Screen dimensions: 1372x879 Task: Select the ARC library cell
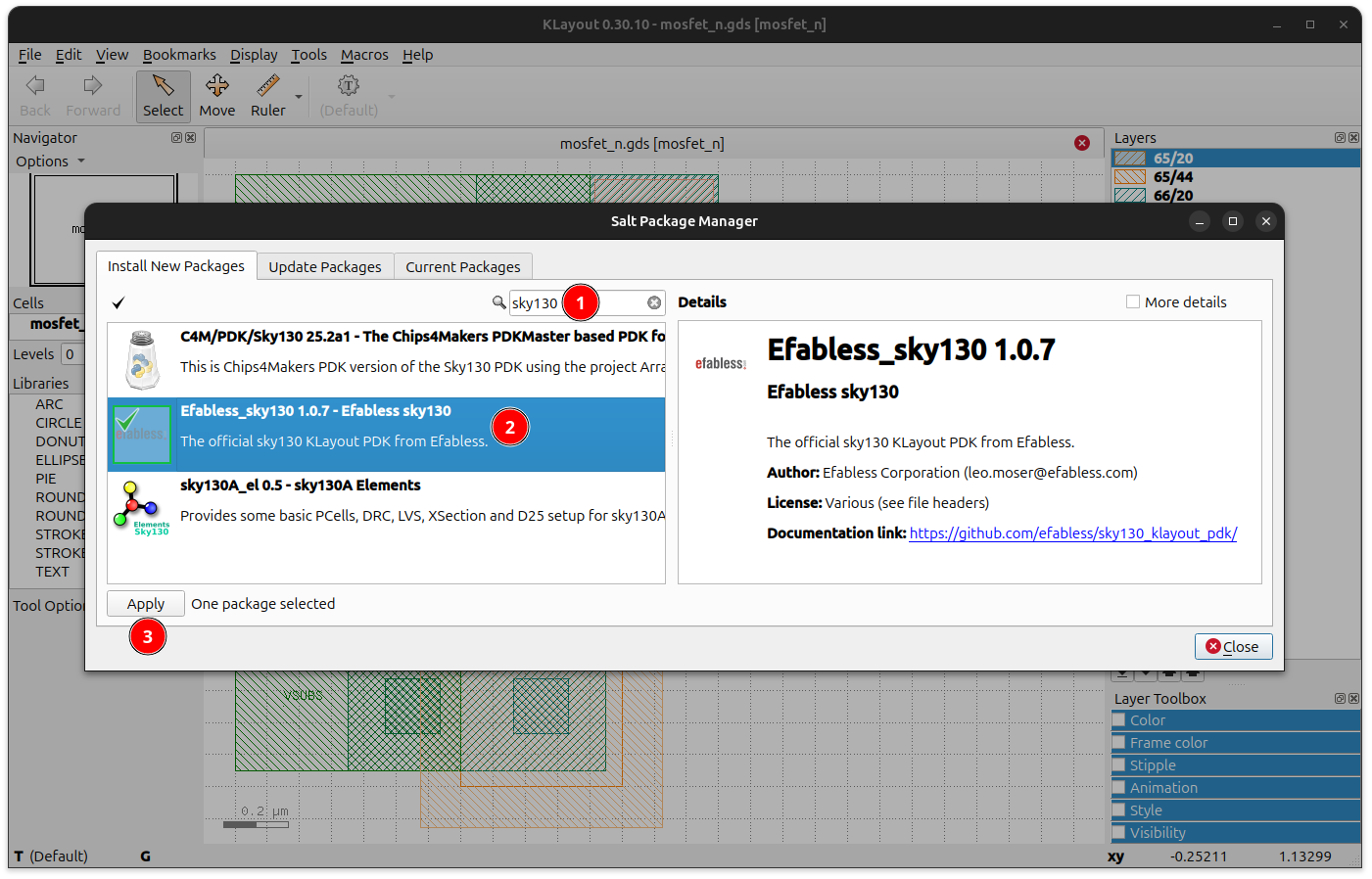(x=49, y=404)
